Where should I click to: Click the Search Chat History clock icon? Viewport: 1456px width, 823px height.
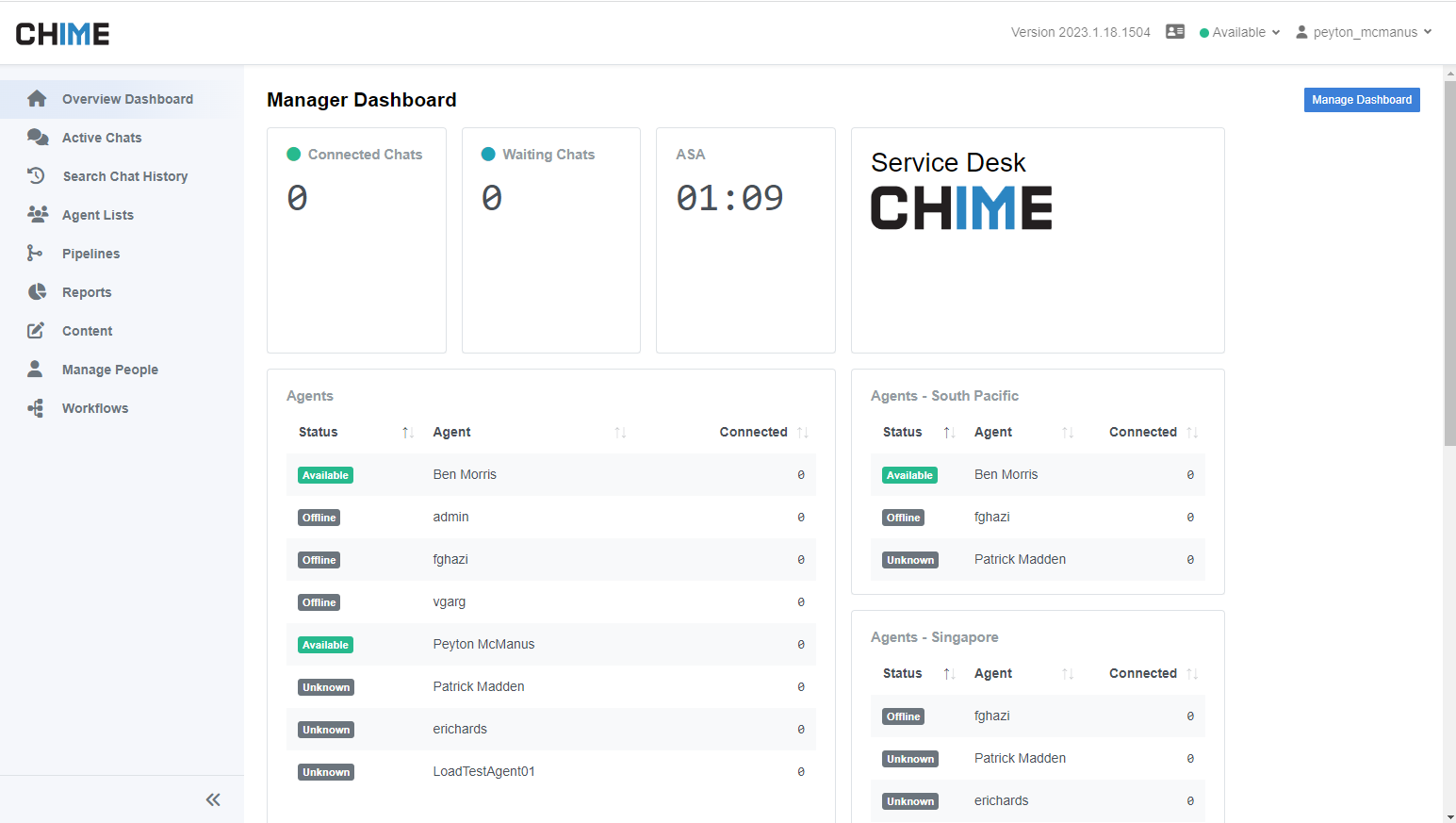point(37,175)
